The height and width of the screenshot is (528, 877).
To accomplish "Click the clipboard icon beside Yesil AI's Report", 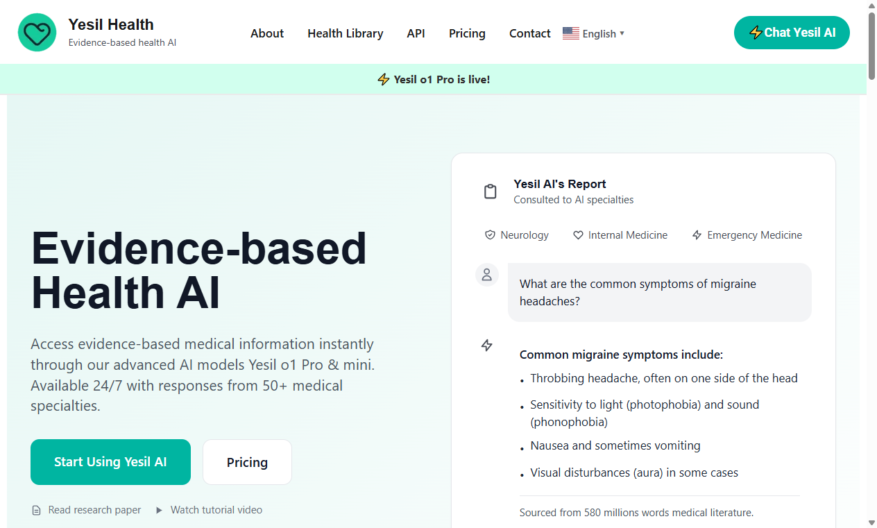I will 490,191.
